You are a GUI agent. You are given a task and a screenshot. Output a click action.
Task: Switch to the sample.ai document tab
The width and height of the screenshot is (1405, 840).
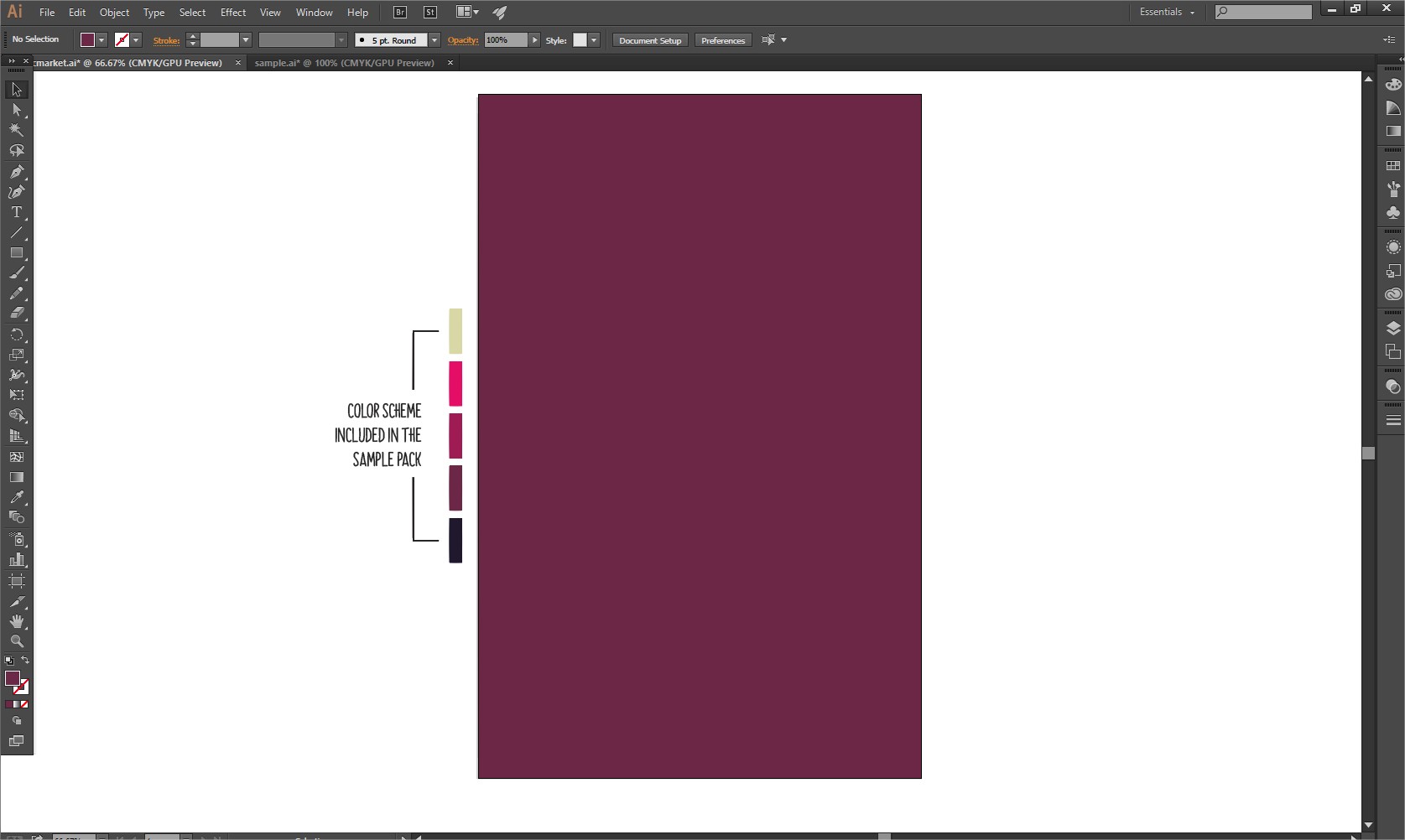pos(344,63)
